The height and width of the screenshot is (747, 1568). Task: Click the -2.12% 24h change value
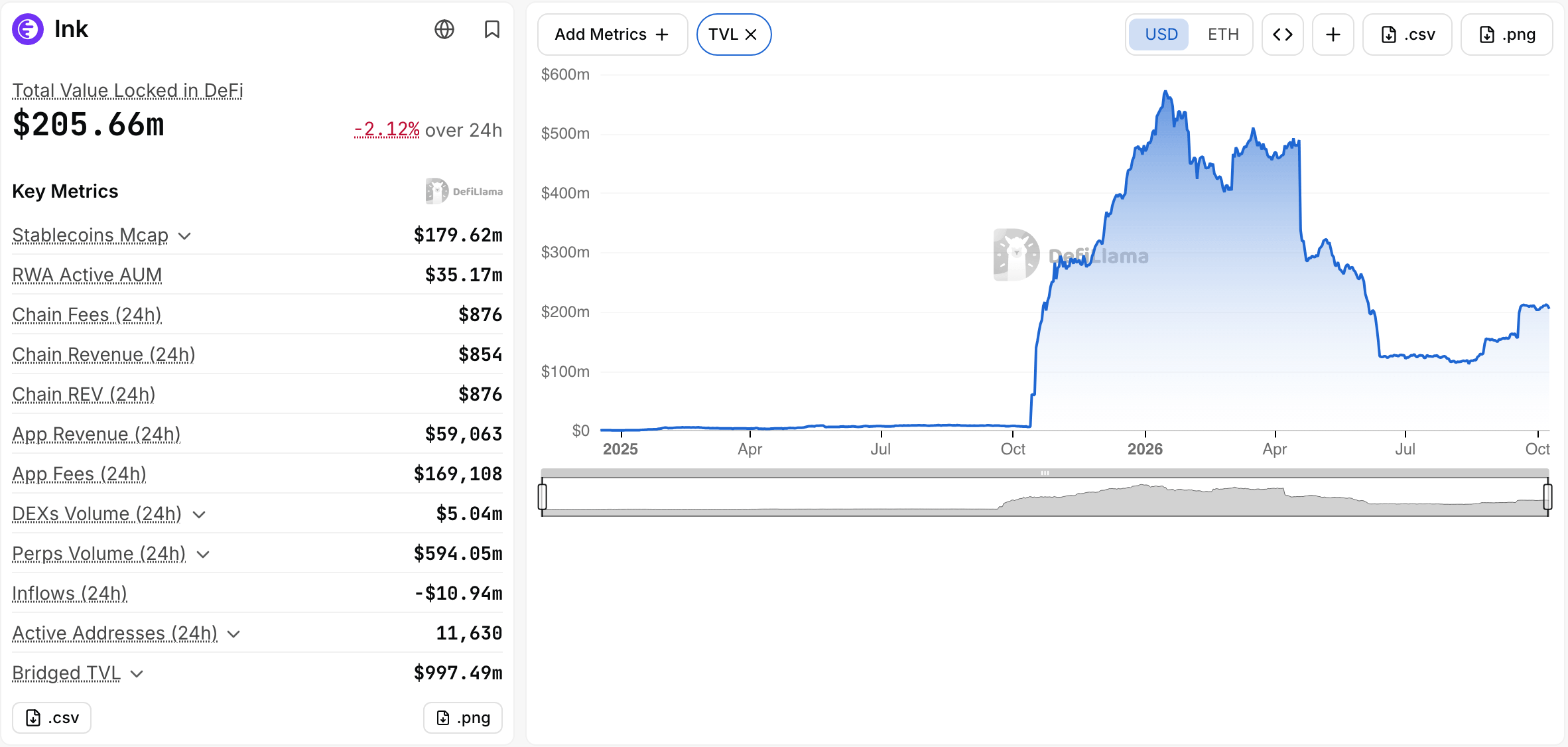point(387,129)
